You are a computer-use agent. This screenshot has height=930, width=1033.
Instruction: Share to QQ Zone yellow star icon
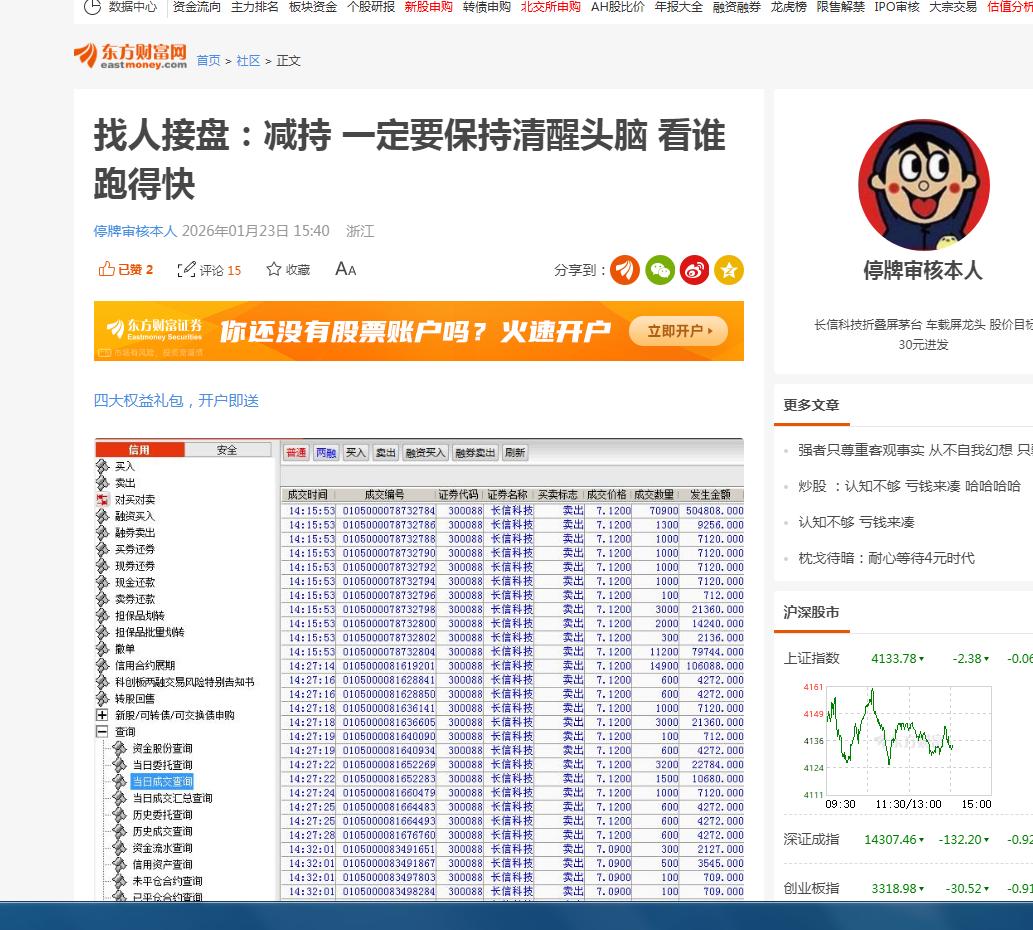pos(729,270)
